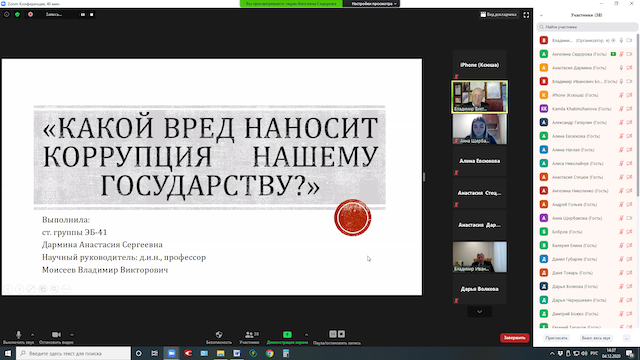
Task: Select Алиса Николайчук in participant list
Action: (587, 163)
